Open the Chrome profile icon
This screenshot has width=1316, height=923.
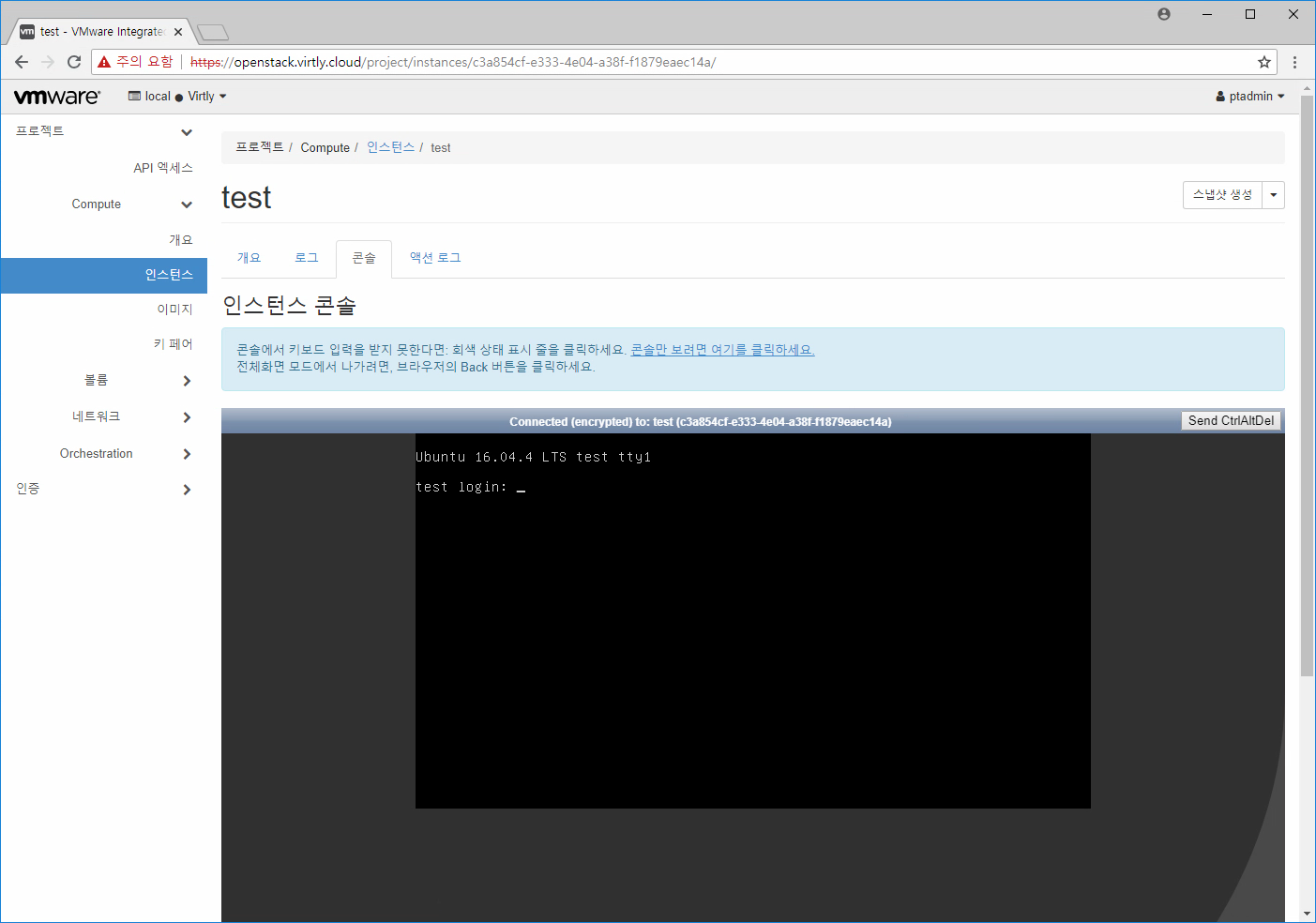(1164, 14)
